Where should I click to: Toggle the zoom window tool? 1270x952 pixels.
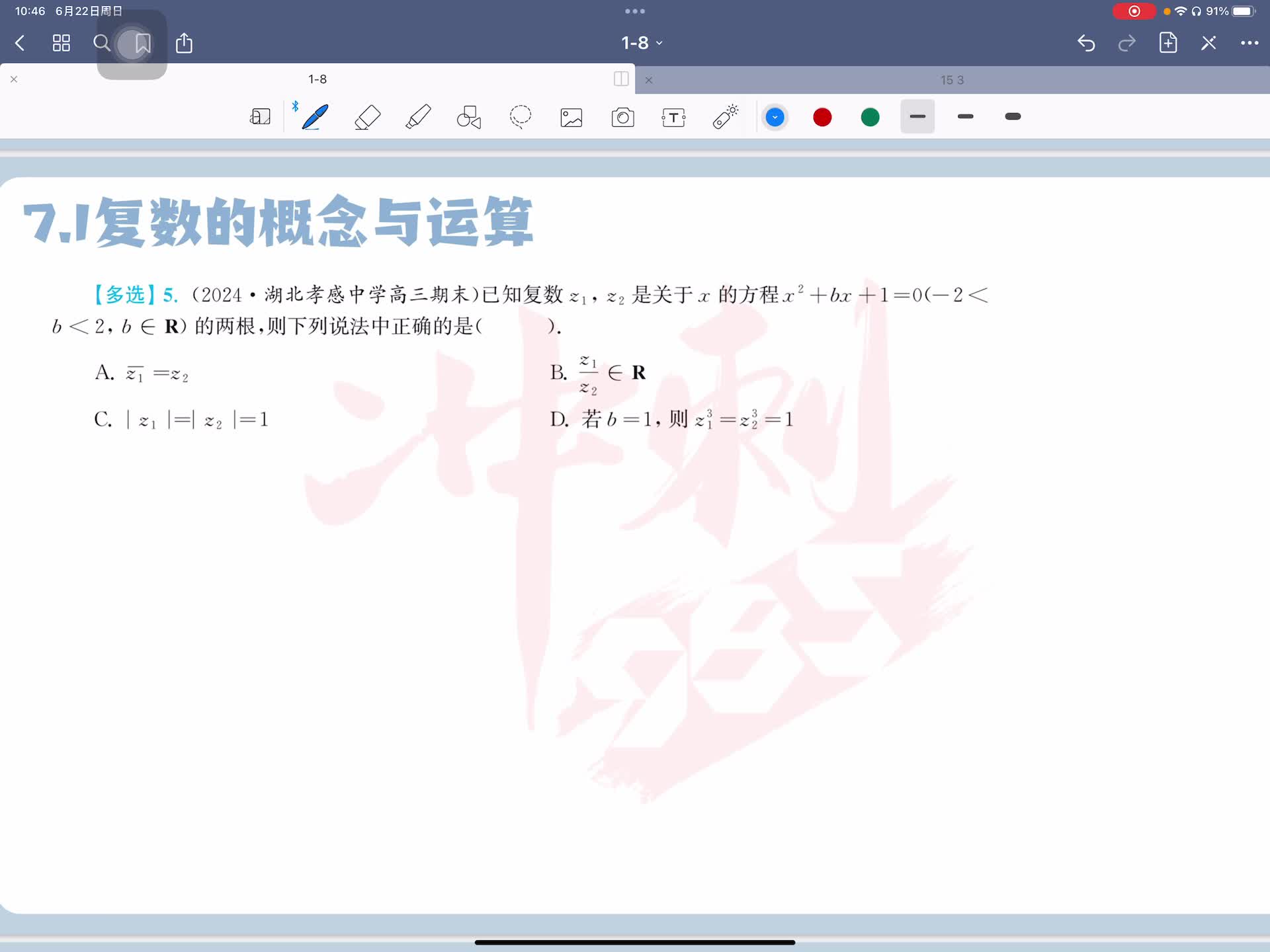[260, 117]
